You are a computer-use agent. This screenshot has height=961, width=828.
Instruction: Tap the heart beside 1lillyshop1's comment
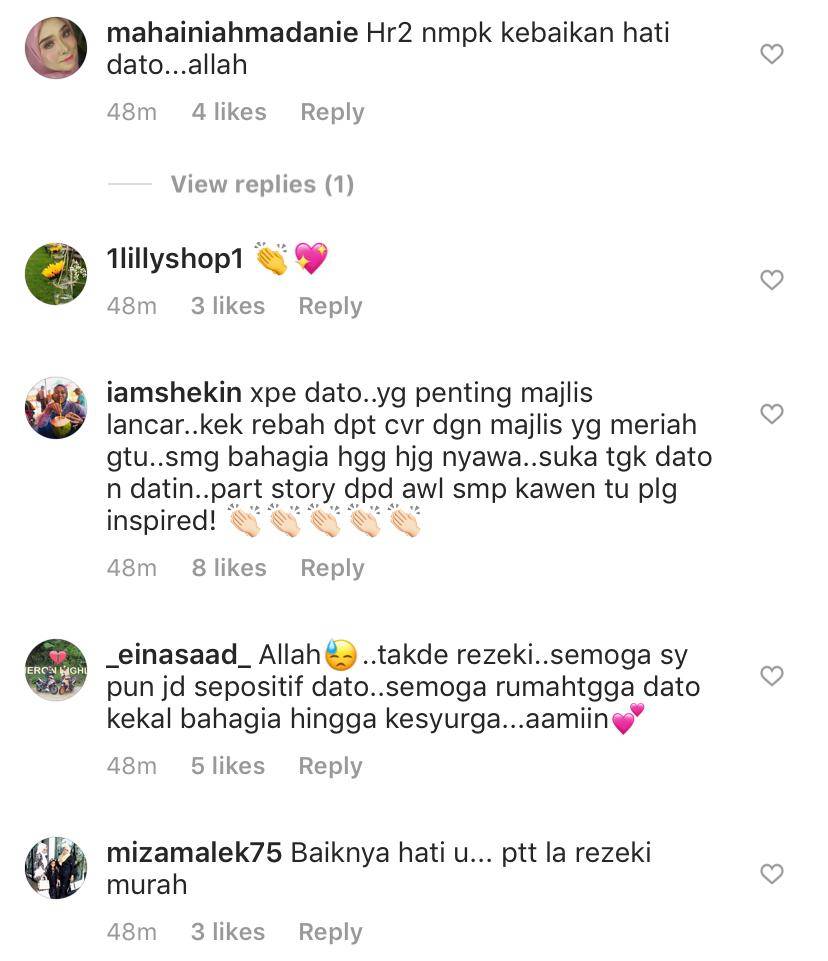(772, 279)
